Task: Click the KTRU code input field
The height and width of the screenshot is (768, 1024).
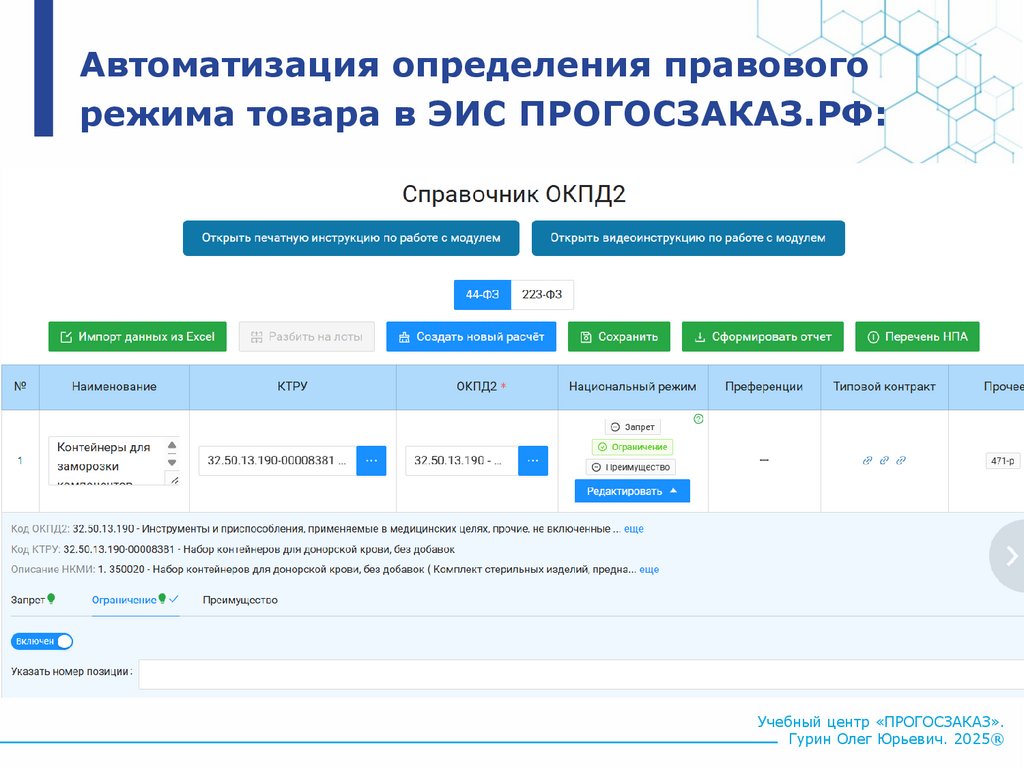Action: (x=278, y=460)
